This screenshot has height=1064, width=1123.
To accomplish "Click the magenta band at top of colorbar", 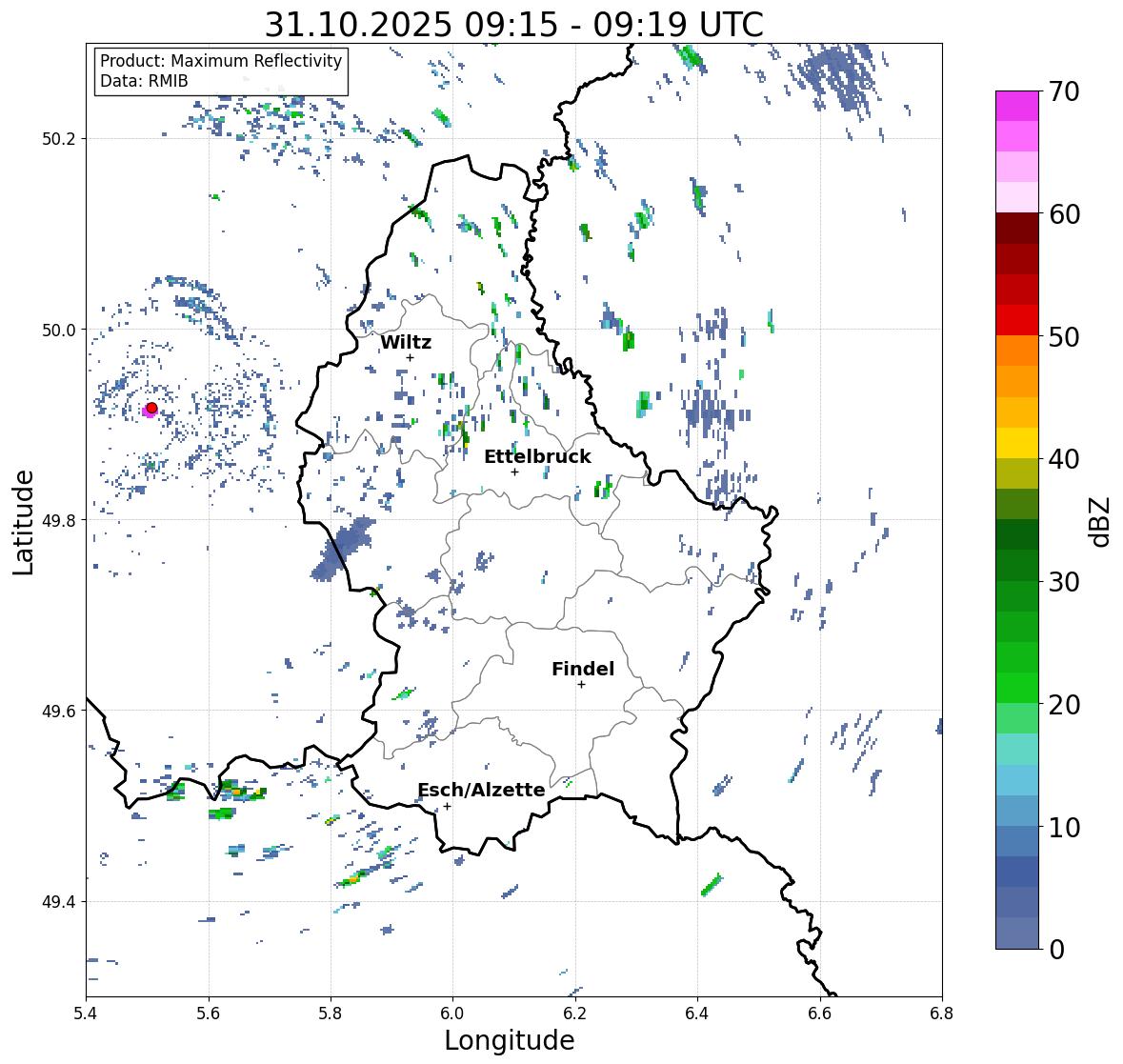I will click(x=1017, y=106).
